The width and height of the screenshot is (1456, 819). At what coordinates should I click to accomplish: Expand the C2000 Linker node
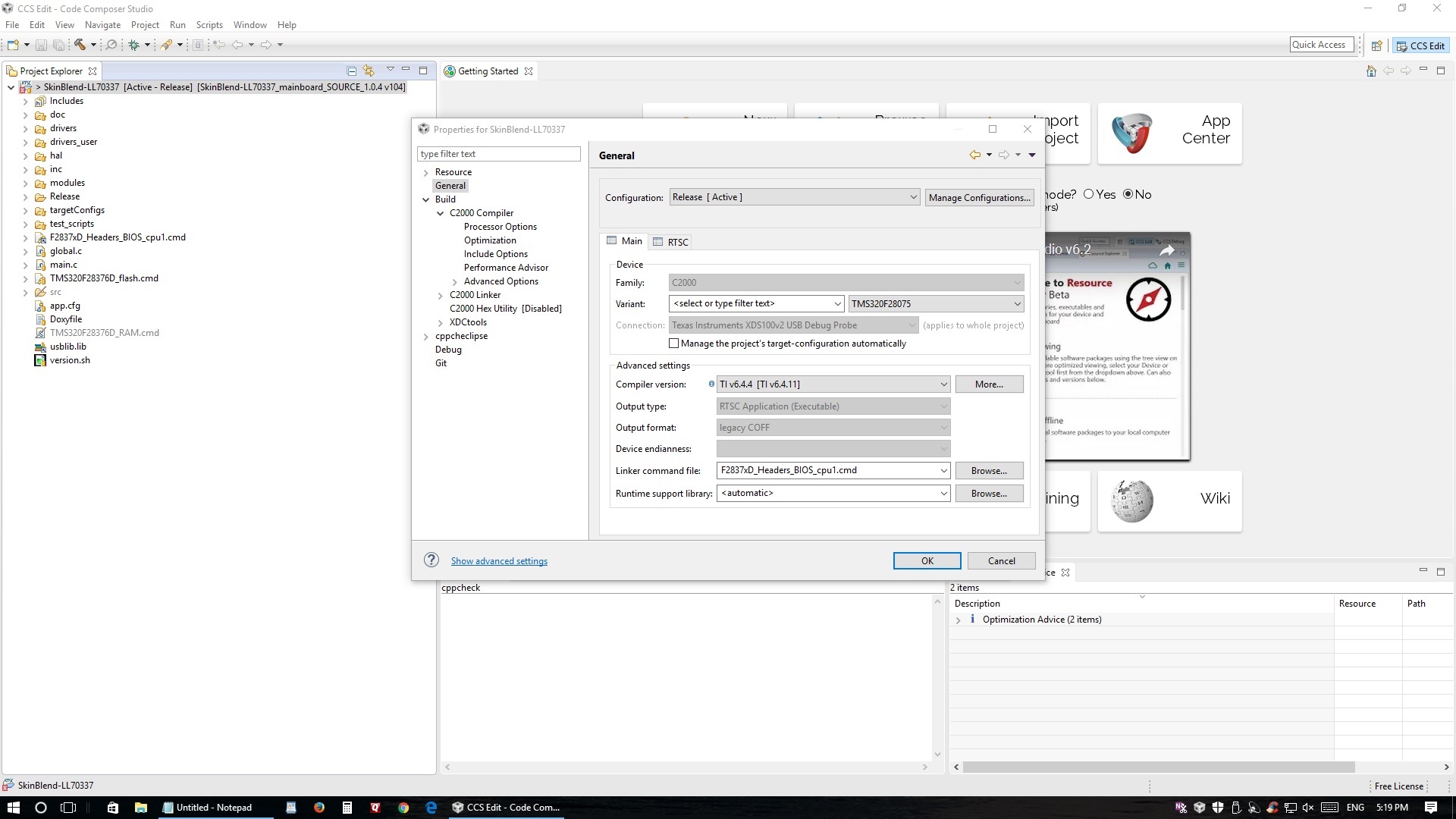(441, 295)
